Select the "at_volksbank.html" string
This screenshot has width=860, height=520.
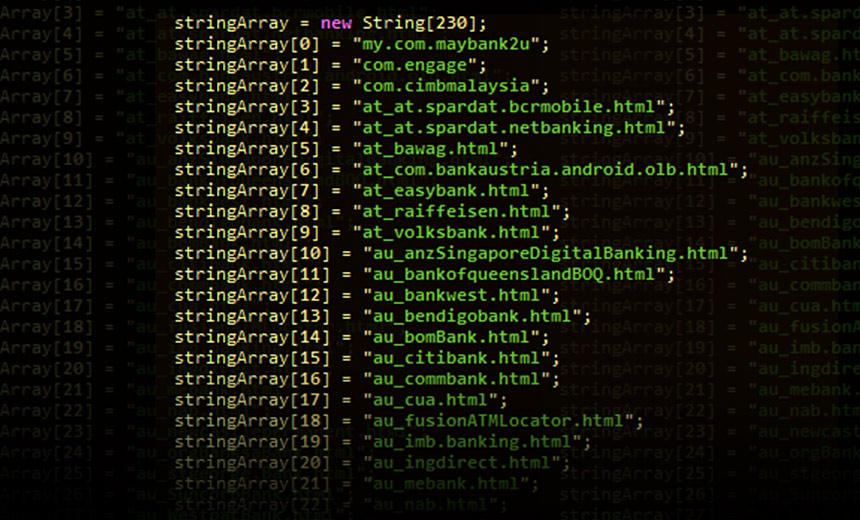coord(451,233)
